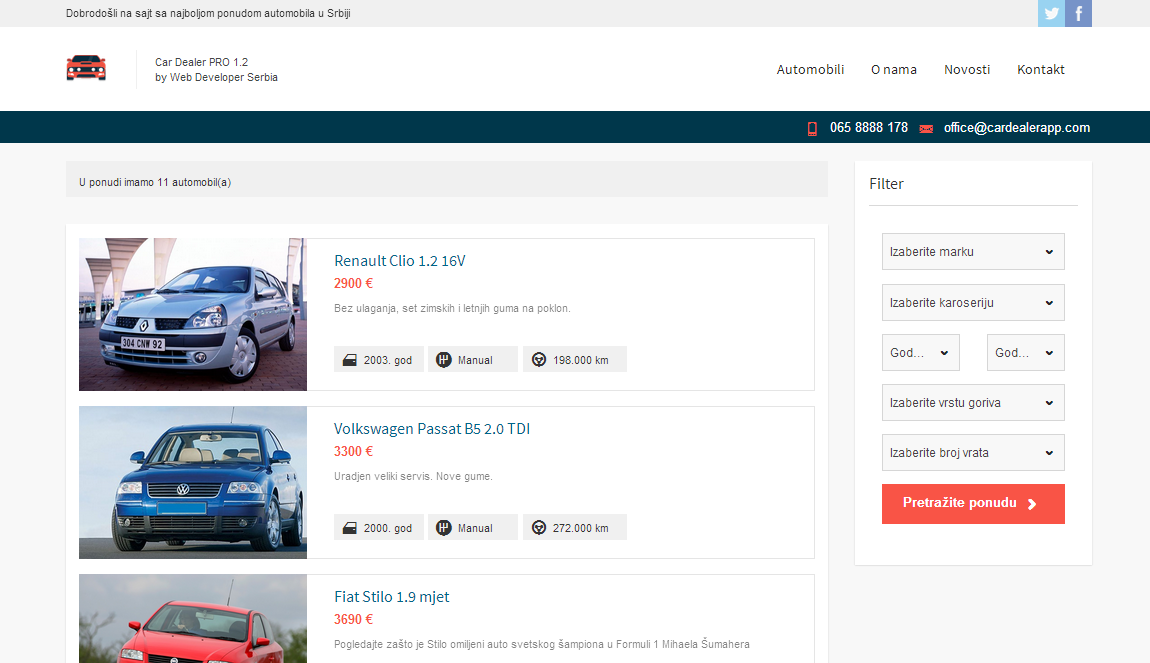Click the Uradjen veliki servis description
This screenshot has width=1150, height=663.
click(x=414, y=477)
